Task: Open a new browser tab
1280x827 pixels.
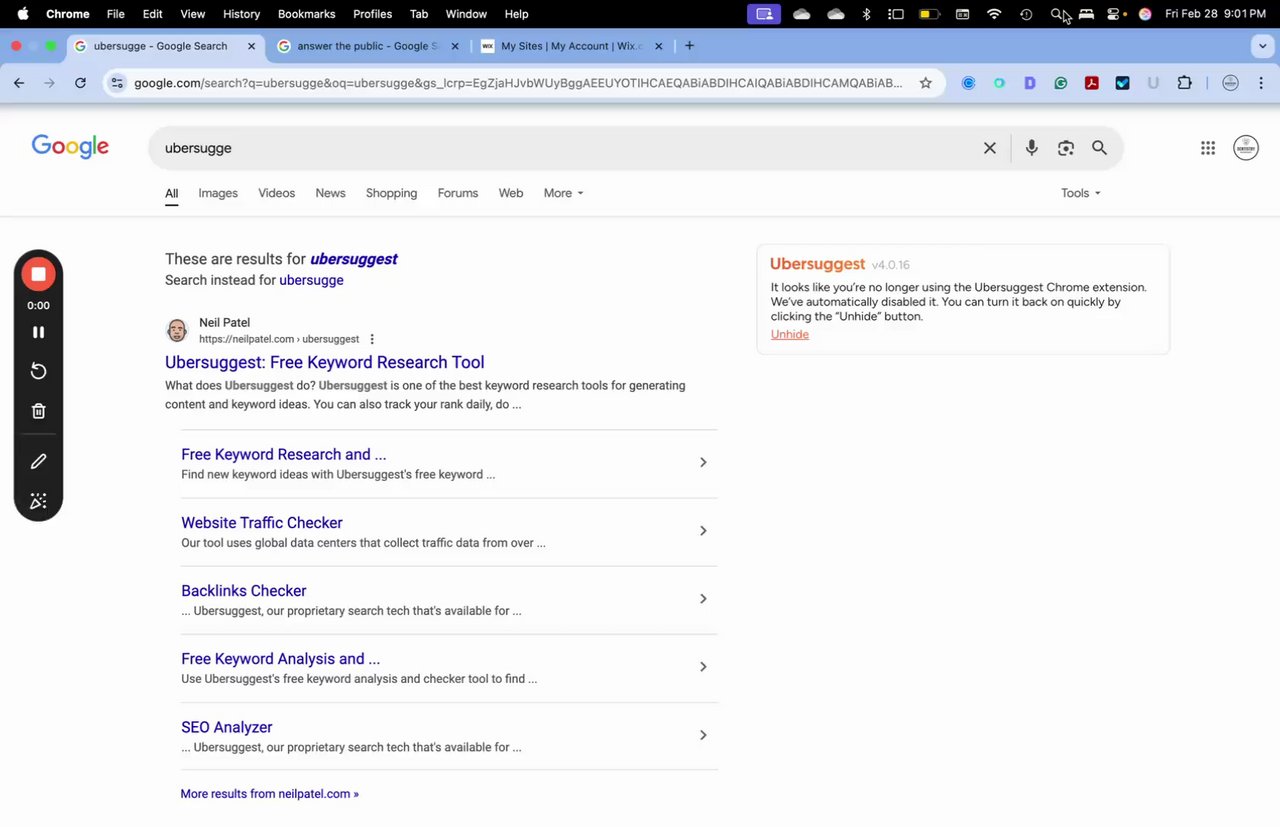Action: click(x=689, y=46)
